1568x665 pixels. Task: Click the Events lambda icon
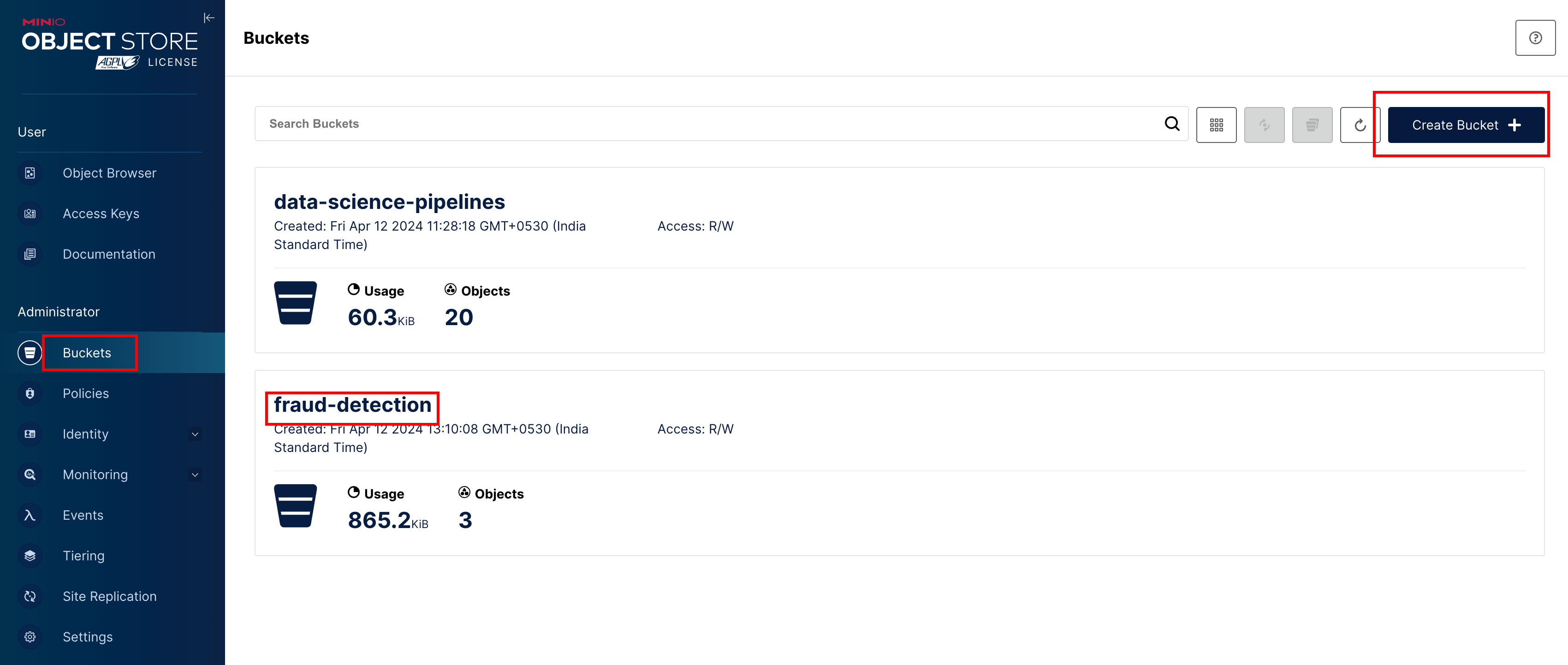click(30, 515)
